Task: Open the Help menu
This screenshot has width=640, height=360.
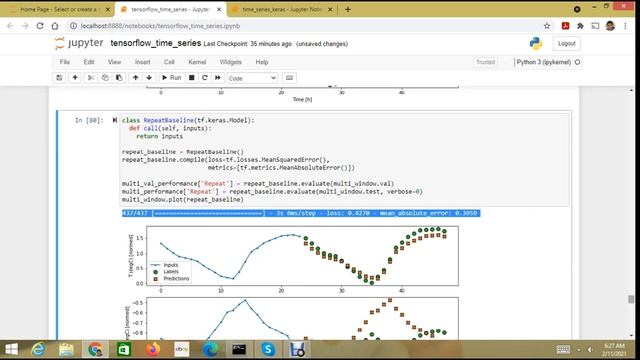Action: click(x=262, y=62)
